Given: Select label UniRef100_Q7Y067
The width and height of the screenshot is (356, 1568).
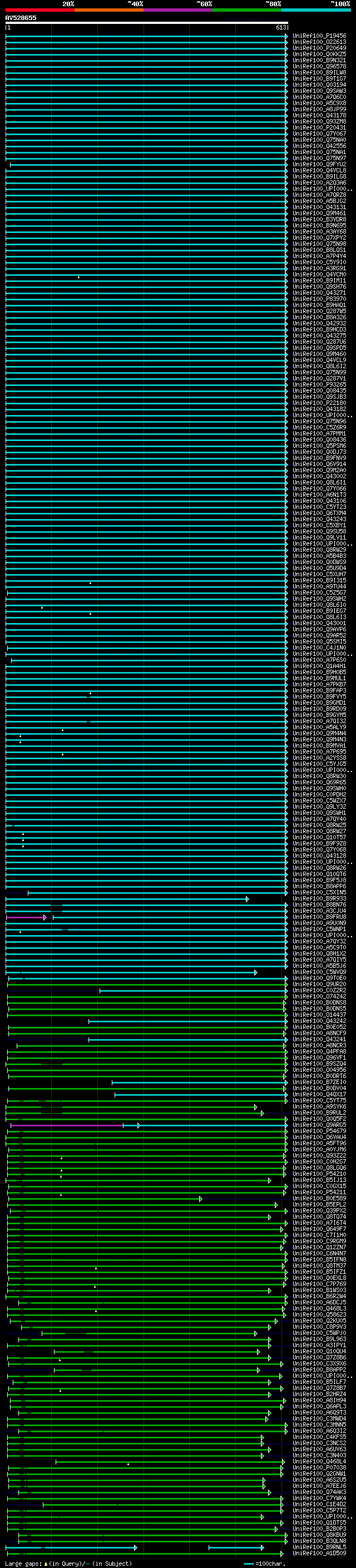Looking at the screenshot, I should [319, 133].
